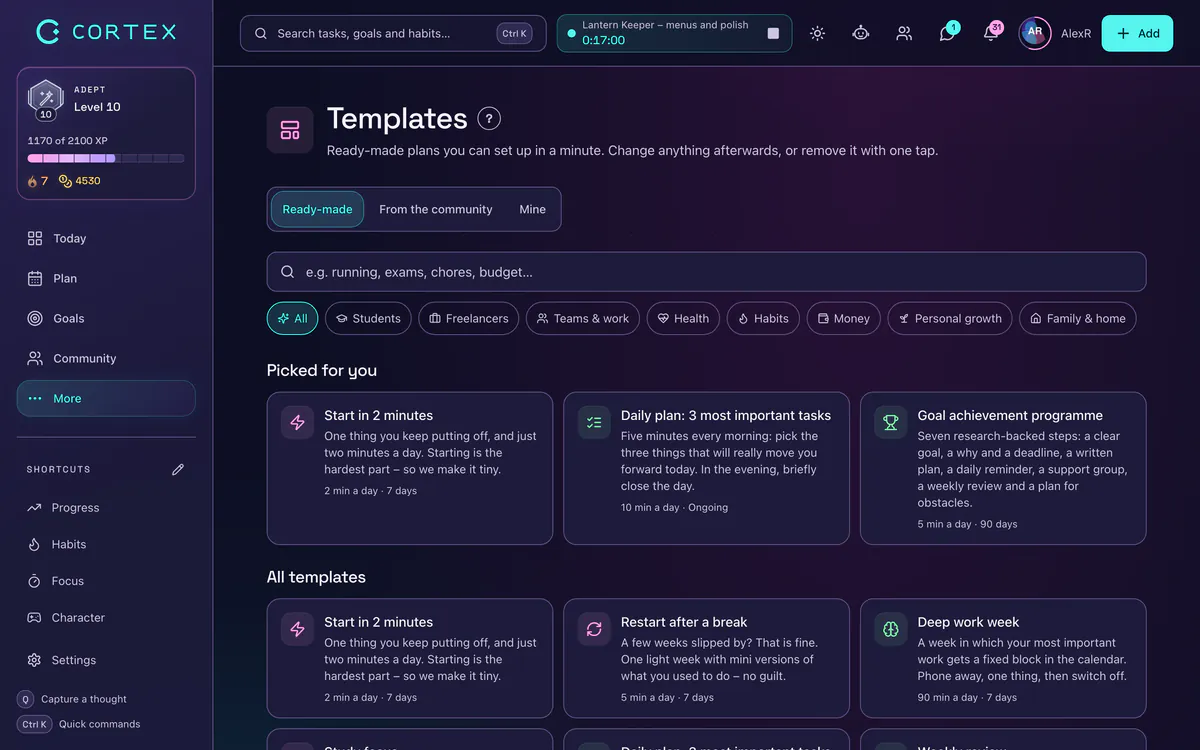Click the Templates page icon
The height and width of the screenshot is (750, 1200).
290,130
